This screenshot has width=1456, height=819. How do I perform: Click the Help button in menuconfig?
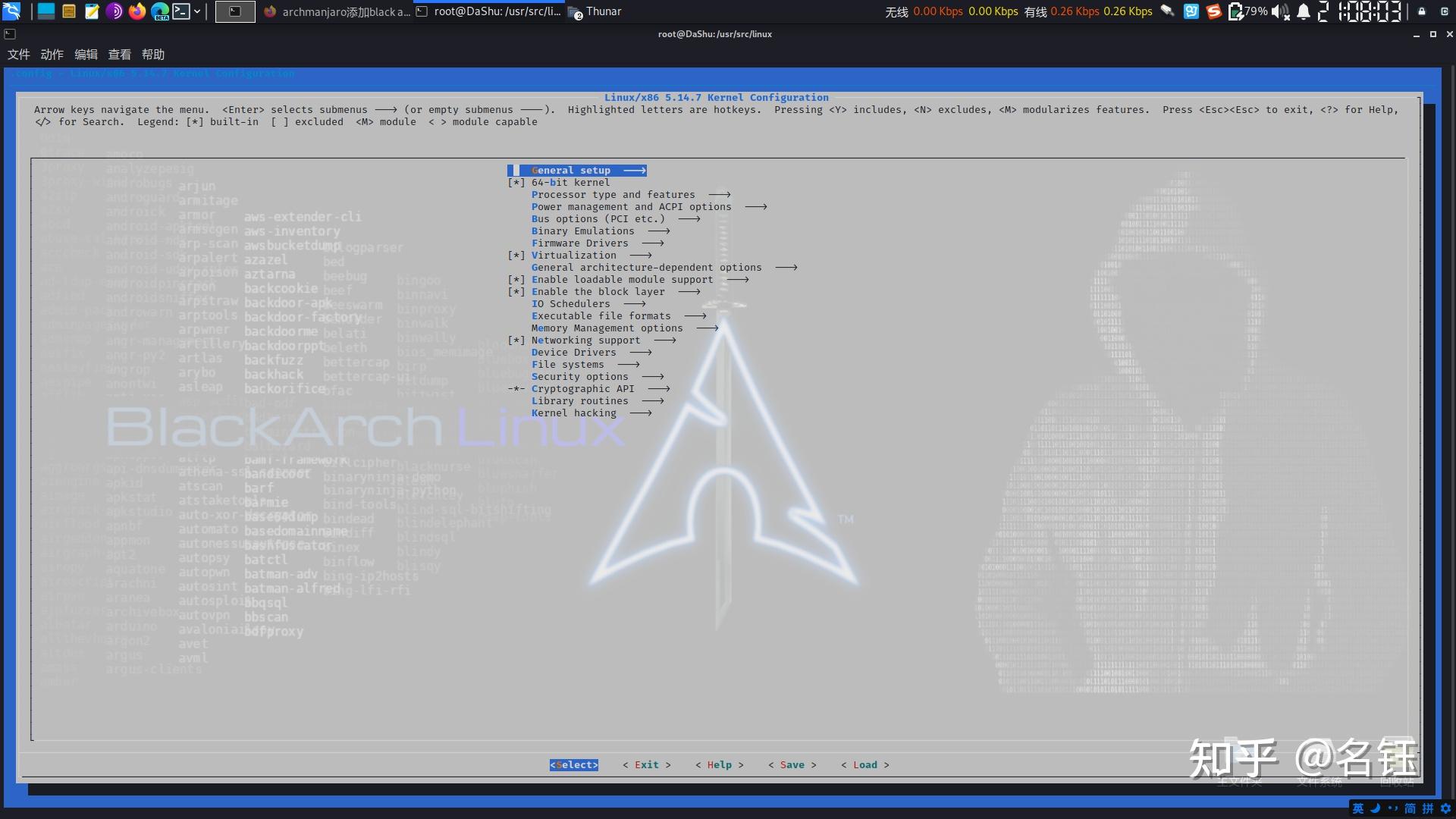coord(719,764)
